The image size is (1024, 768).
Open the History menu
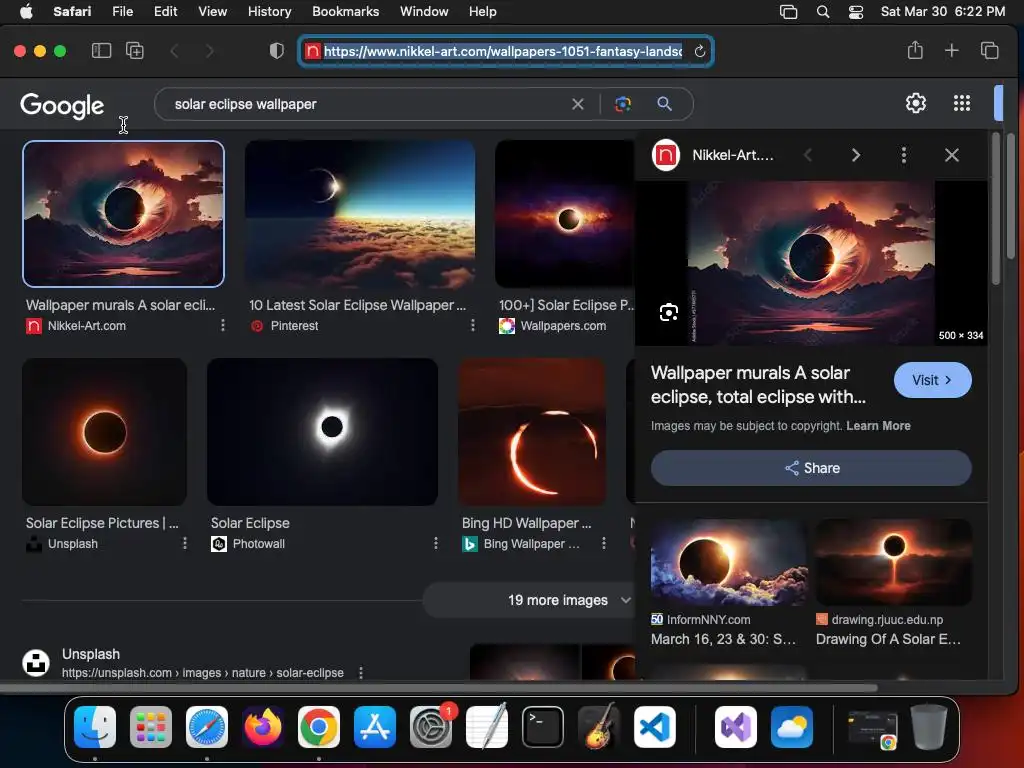click(269, 11)
